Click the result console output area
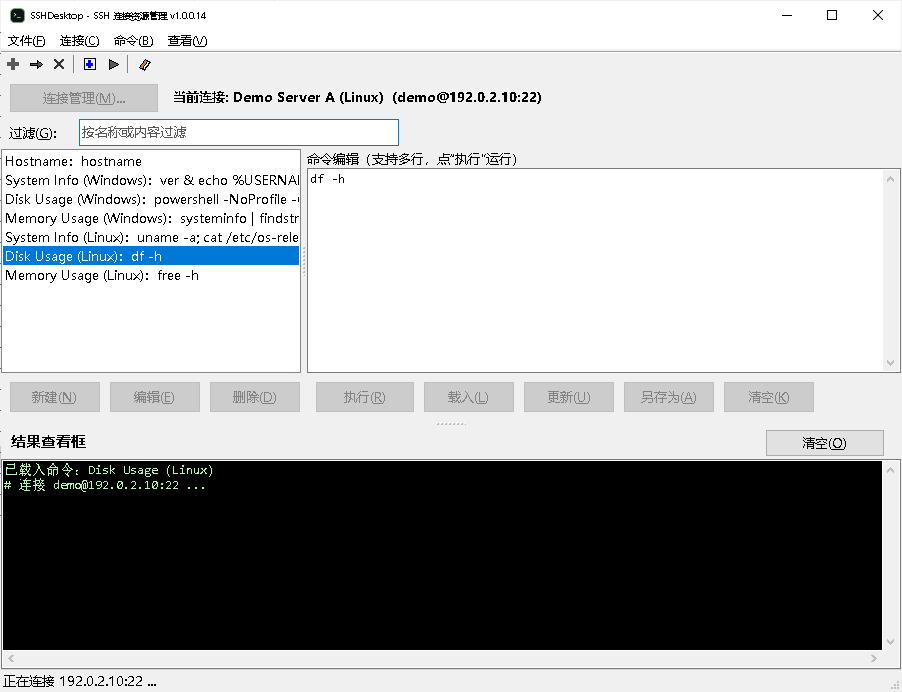Screen dimensions: 902x692 tap(442, 555)
